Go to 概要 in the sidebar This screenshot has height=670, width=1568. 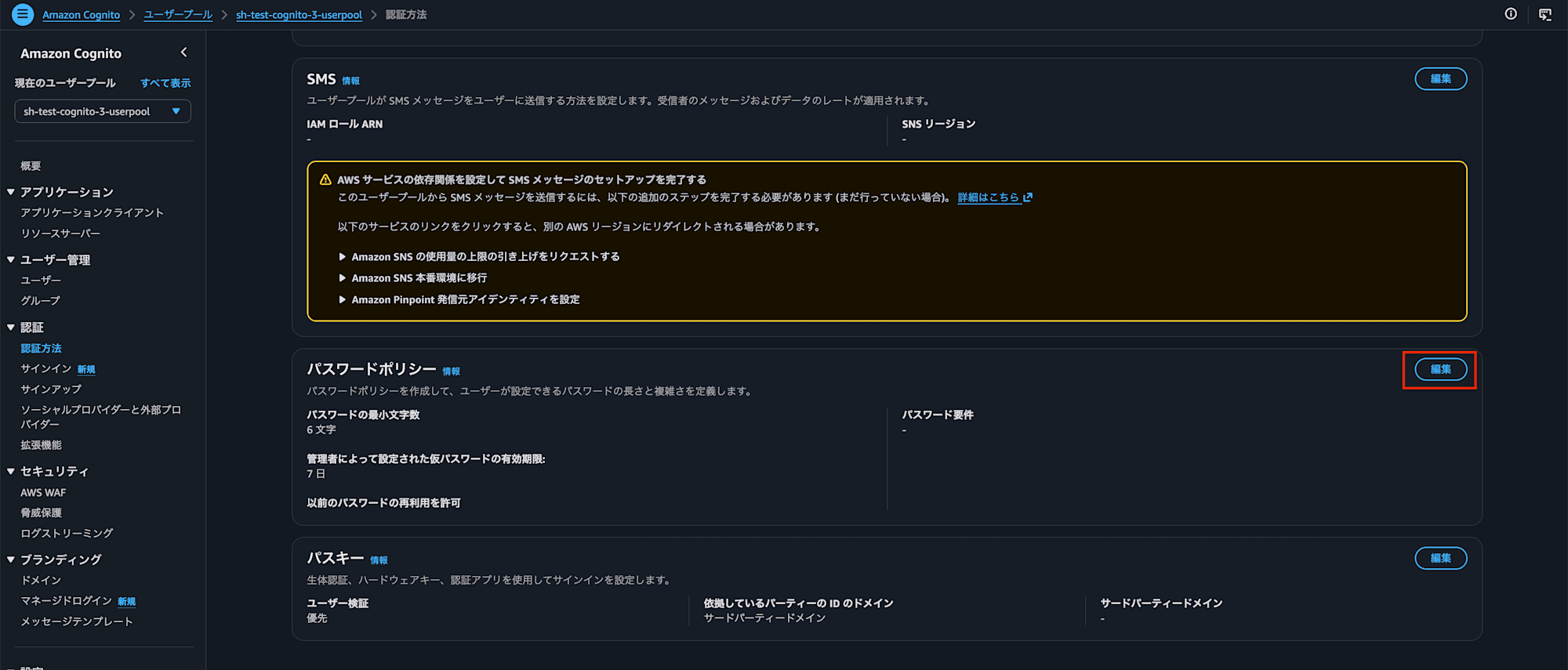coord(31,165)
